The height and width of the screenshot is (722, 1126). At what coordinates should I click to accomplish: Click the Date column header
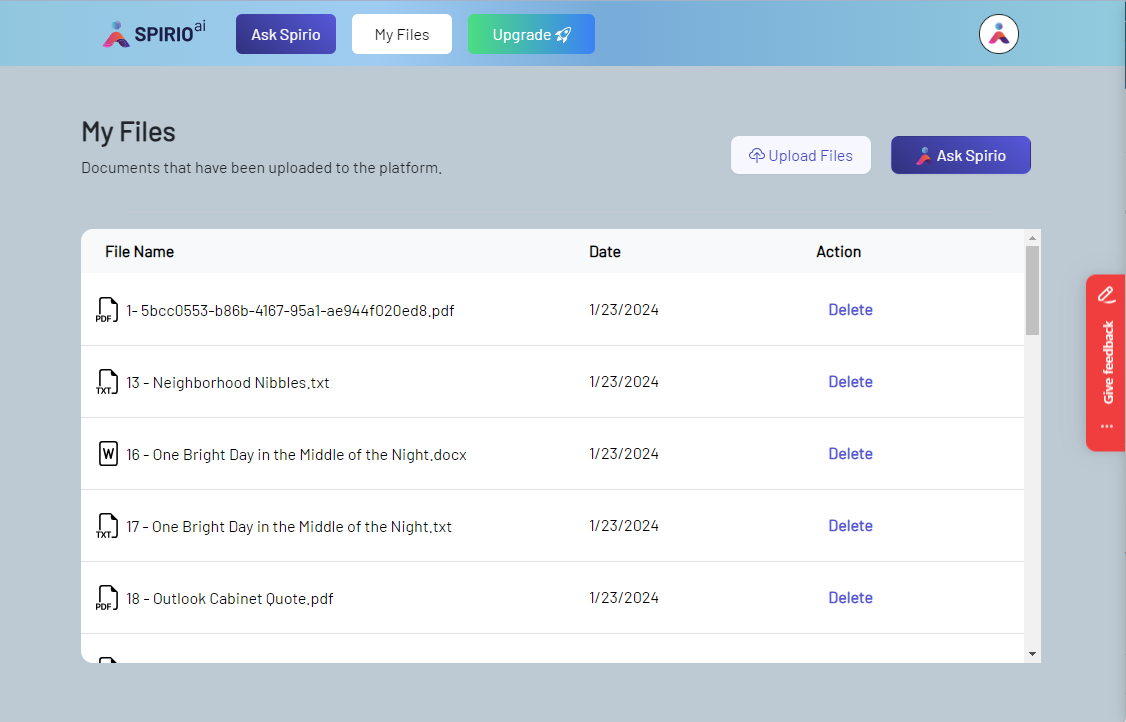click(x=605, y=251)
